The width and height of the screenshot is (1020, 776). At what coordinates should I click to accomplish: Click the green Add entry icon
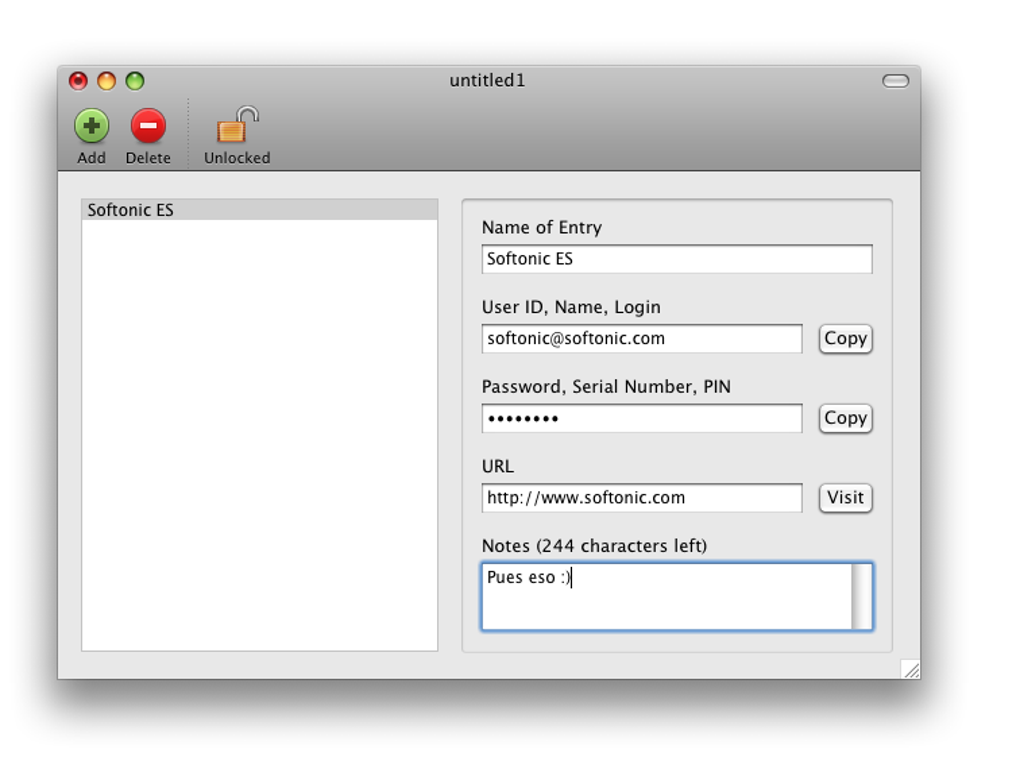[91, 126]
